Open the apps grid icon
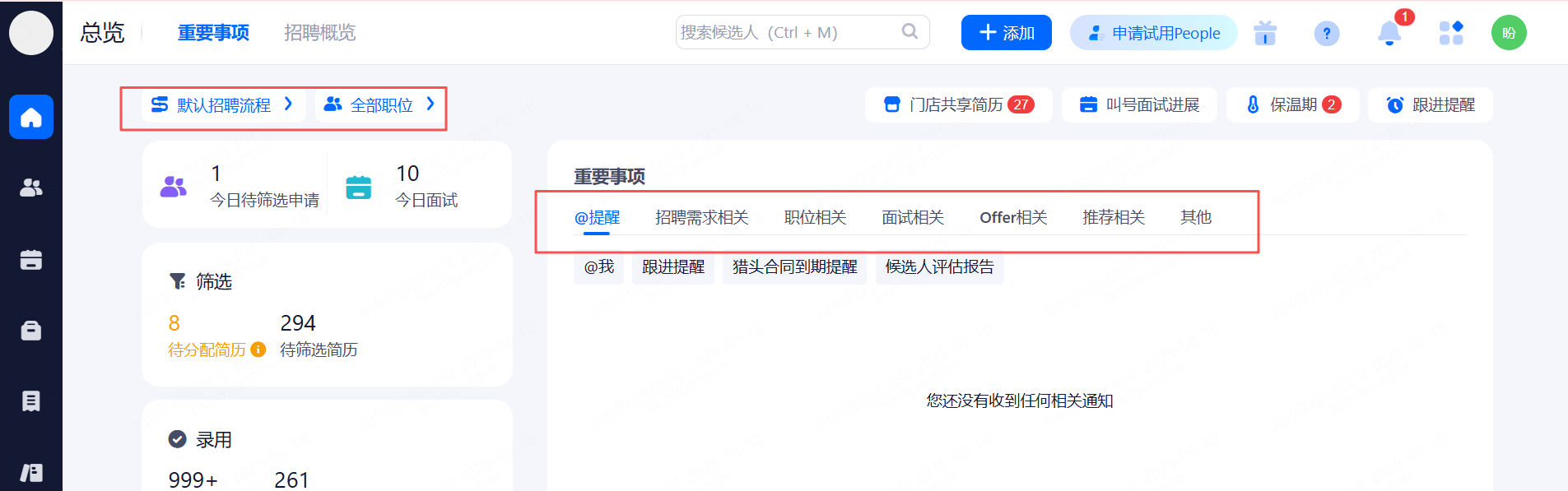The image size is (1568, 491). (x=1450, y=34)
